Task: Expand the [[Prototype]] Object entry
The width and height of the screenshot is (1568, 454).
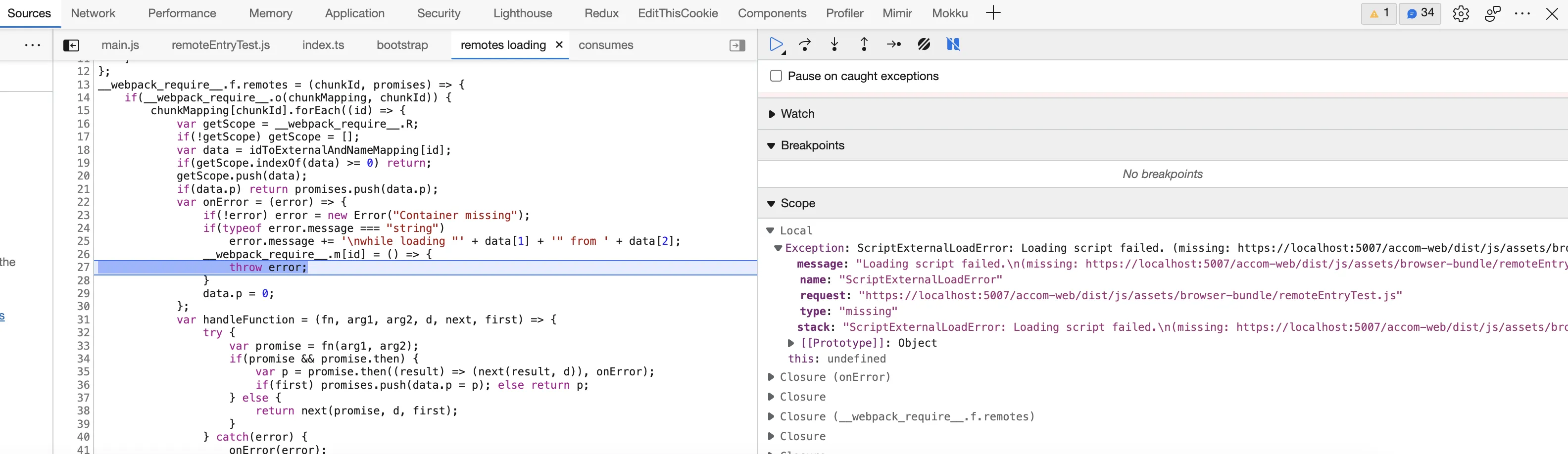Action: (791, 343)
